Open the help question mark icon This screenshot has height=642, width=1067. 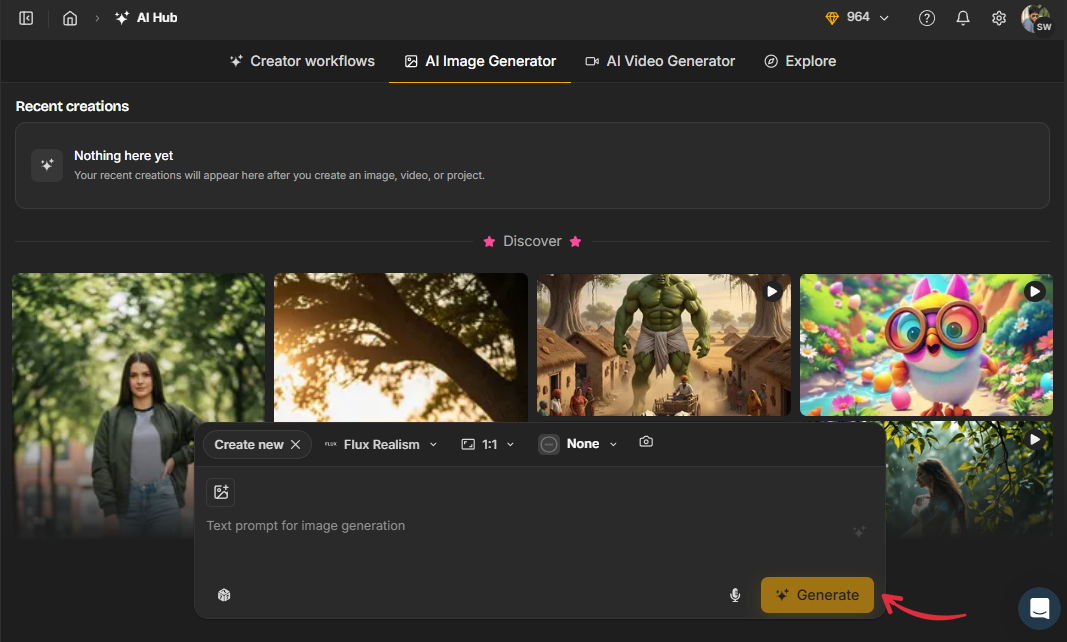(927, 18)
